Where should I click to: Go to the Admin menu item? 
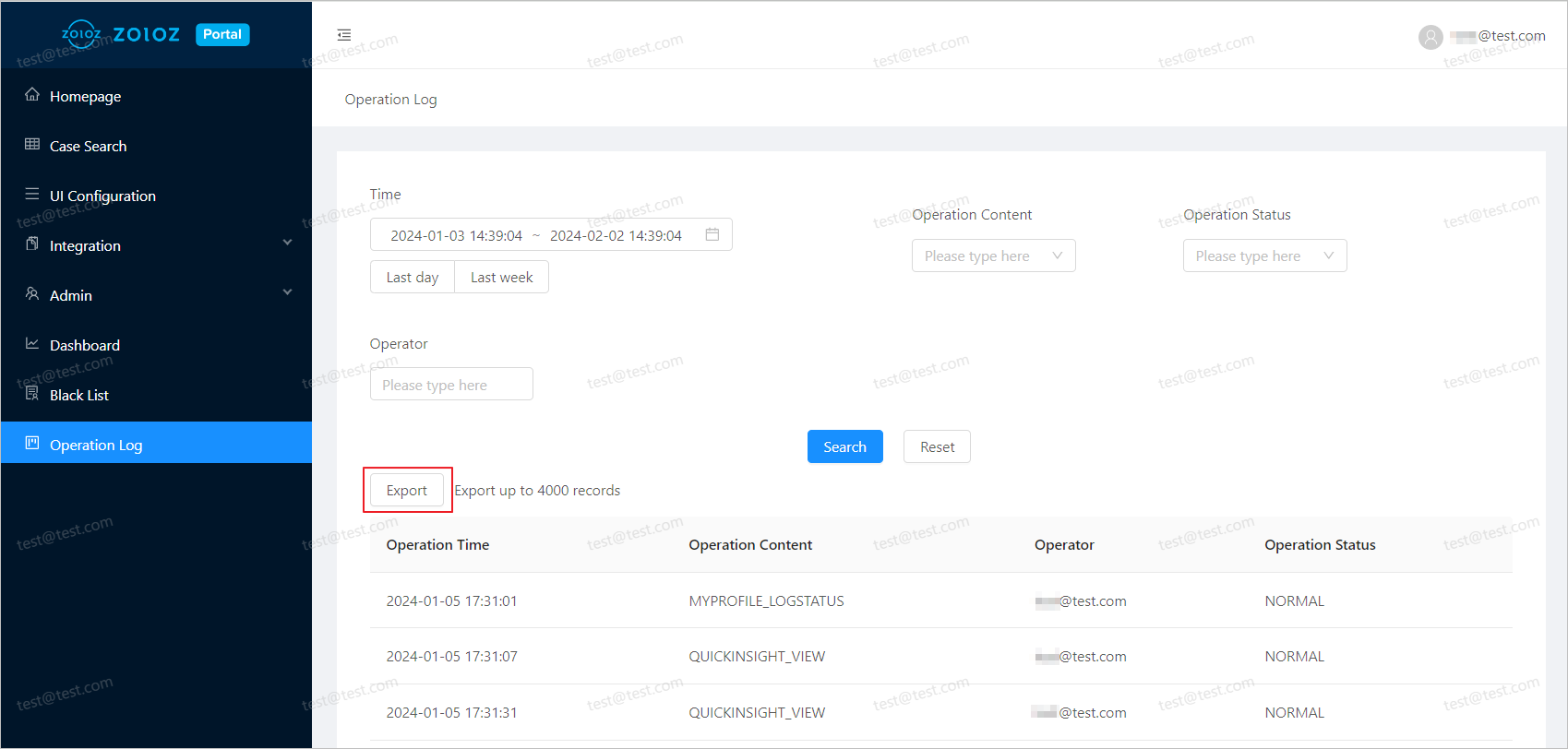coord(71,295)
